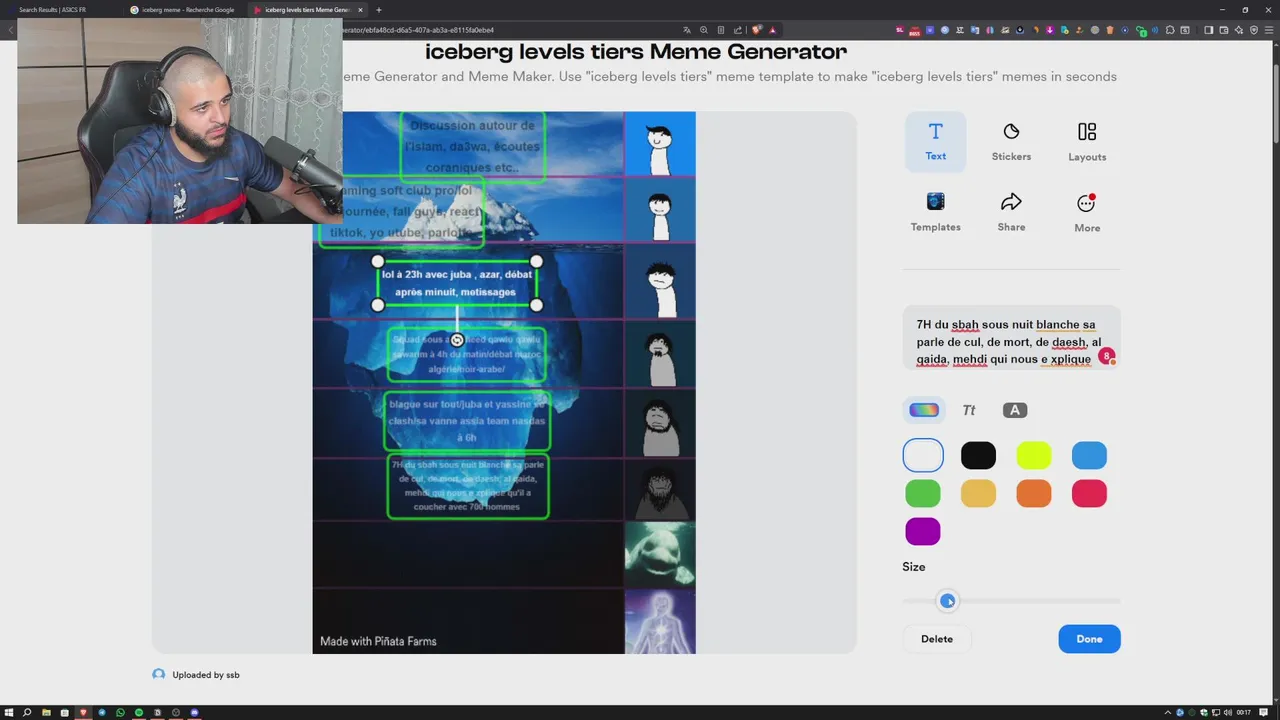This screenshot has width=1280, height=720.
Task: Choose the black color swatch
Action: 978,455
